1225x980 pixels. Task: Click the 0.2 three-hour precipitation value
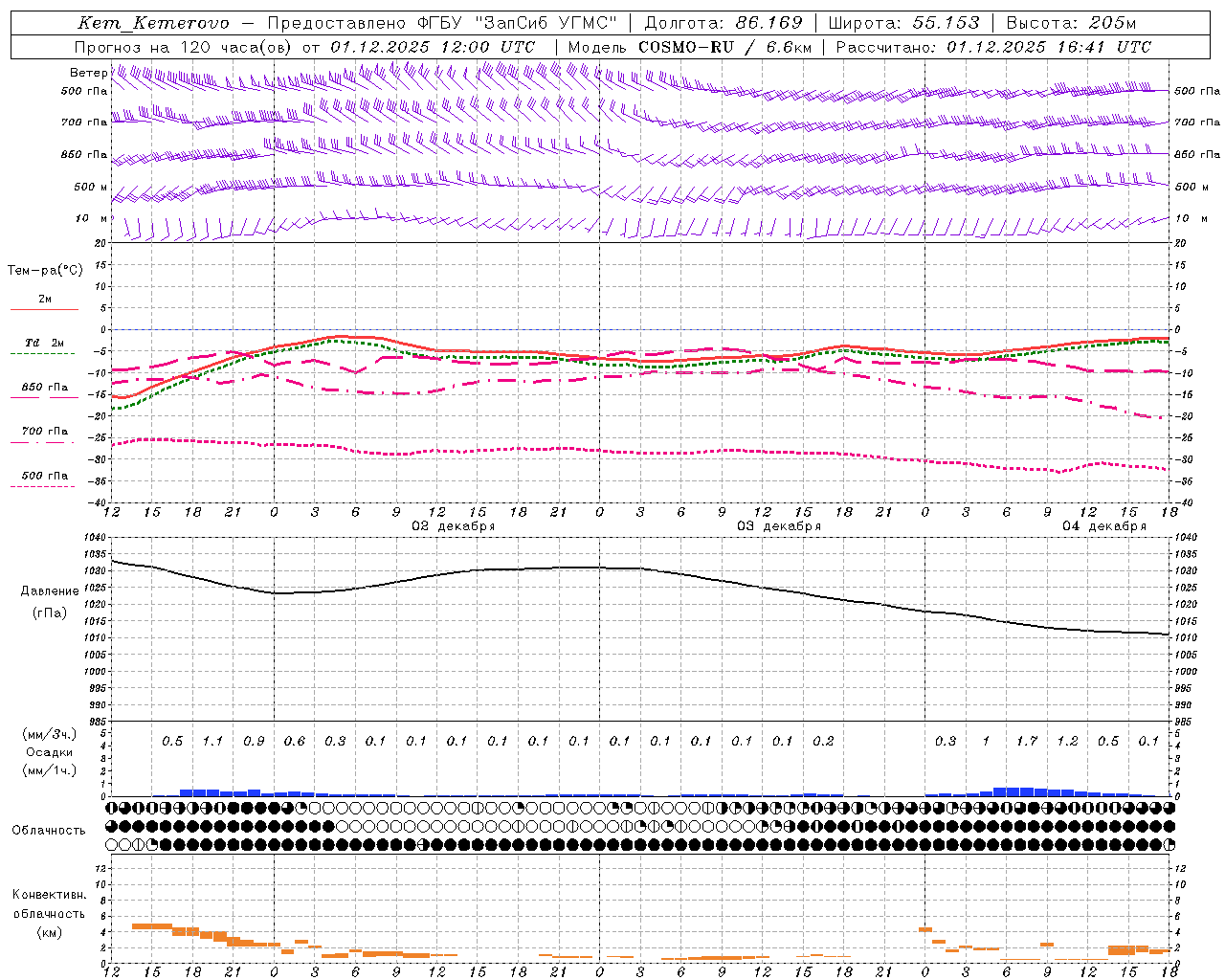coord(823,742)
